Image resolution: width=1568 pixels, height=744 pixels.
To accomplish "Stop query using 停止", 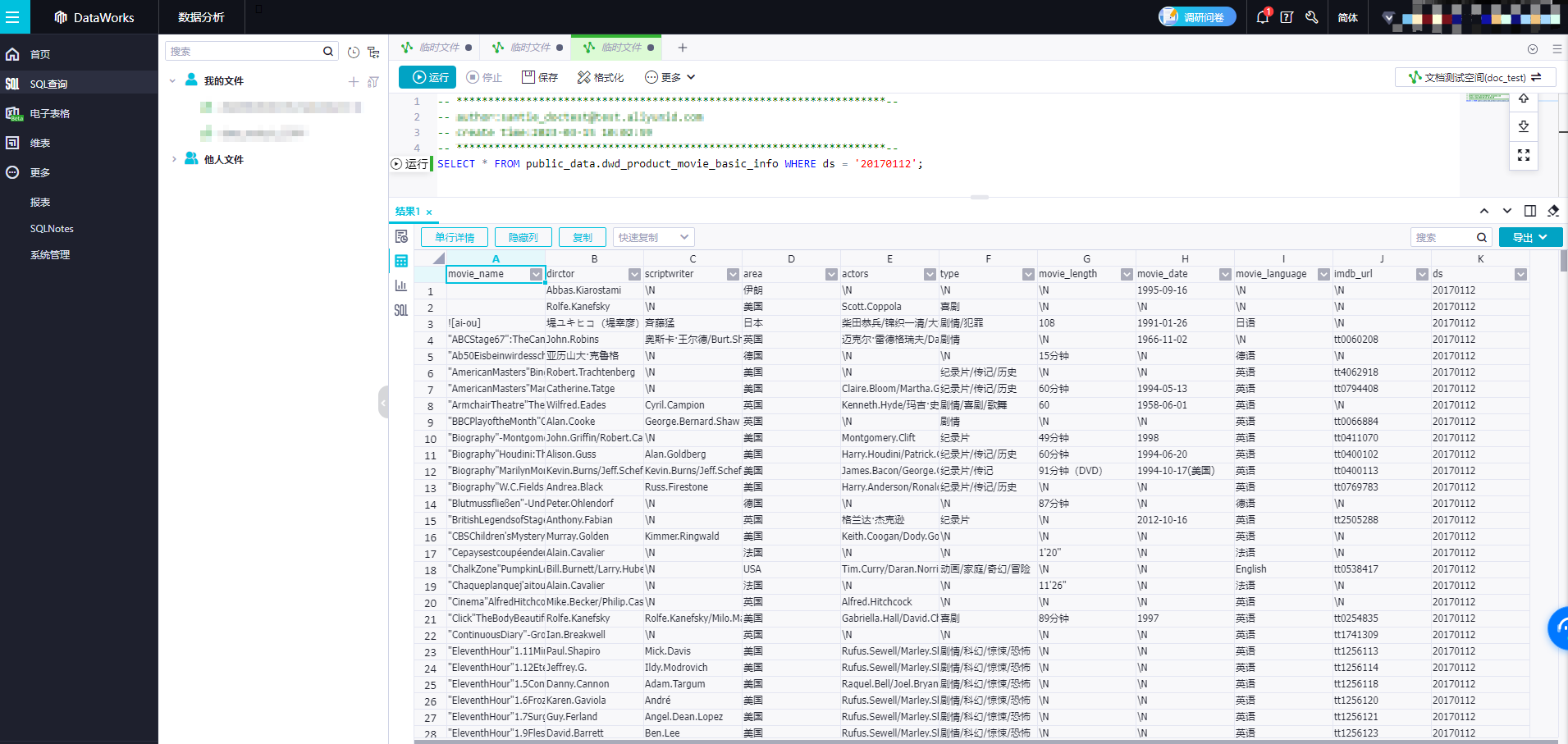I will click(x=484, y=77).
